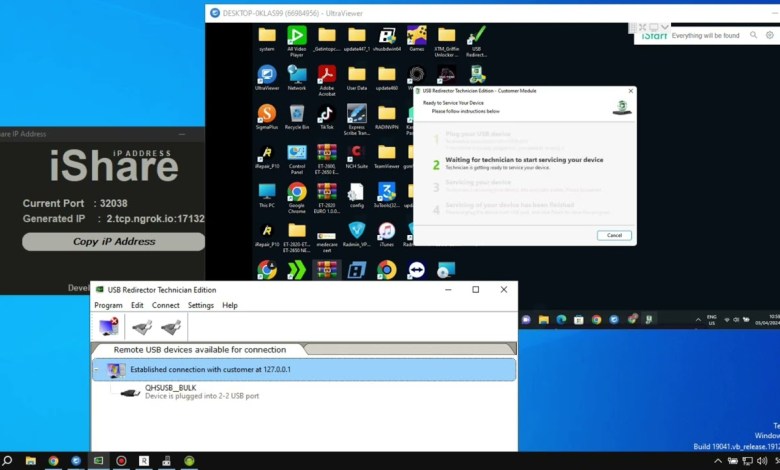Select the Established connection with customer at 127.0.0.1 row

point(304,370)
